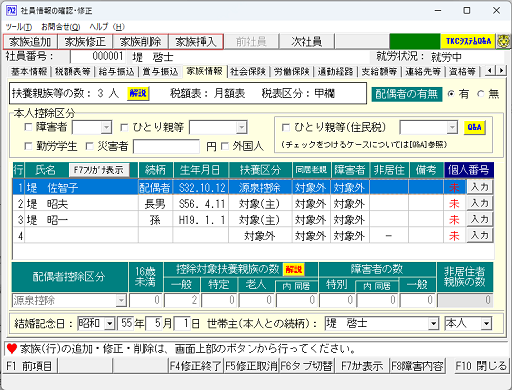Screen dimensions: 512x390
Task: Click F6タブ切替 button
Action: (307, 366)
